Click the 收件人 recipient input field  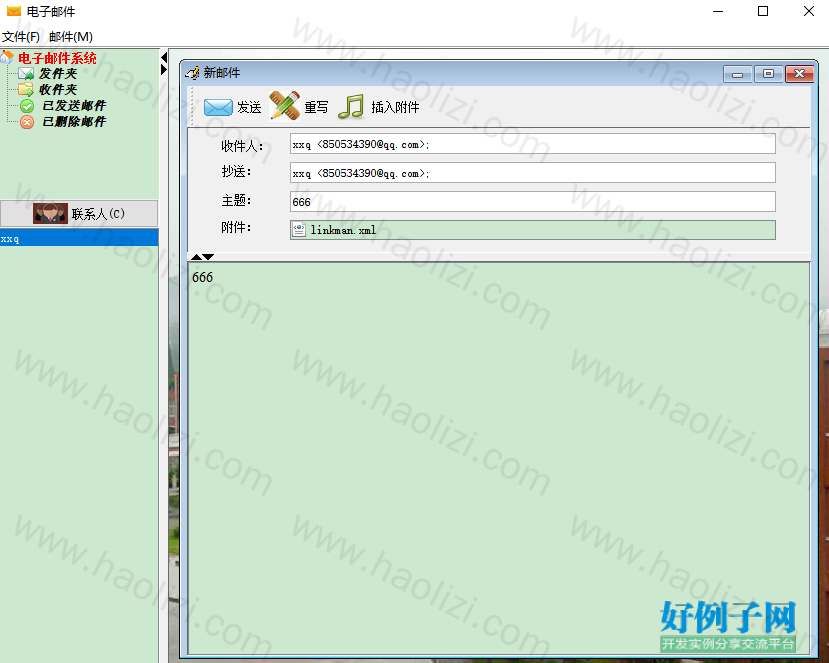(532, 144)
